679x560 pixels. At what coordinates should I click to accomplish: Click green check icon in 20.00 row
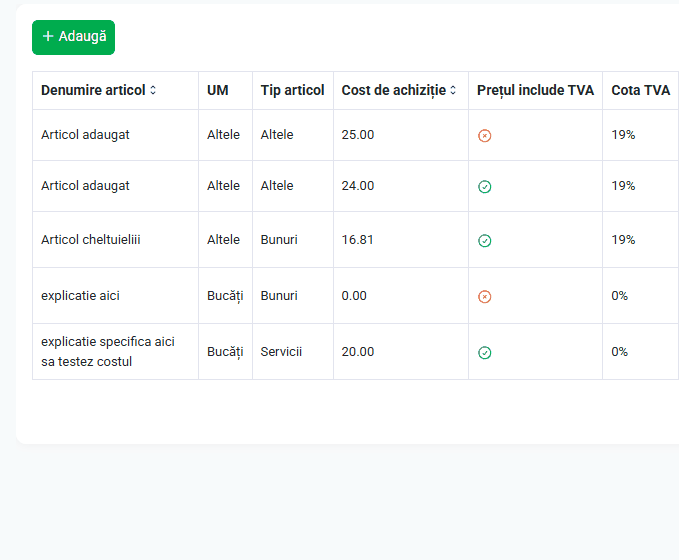click(x=485, y=353)
